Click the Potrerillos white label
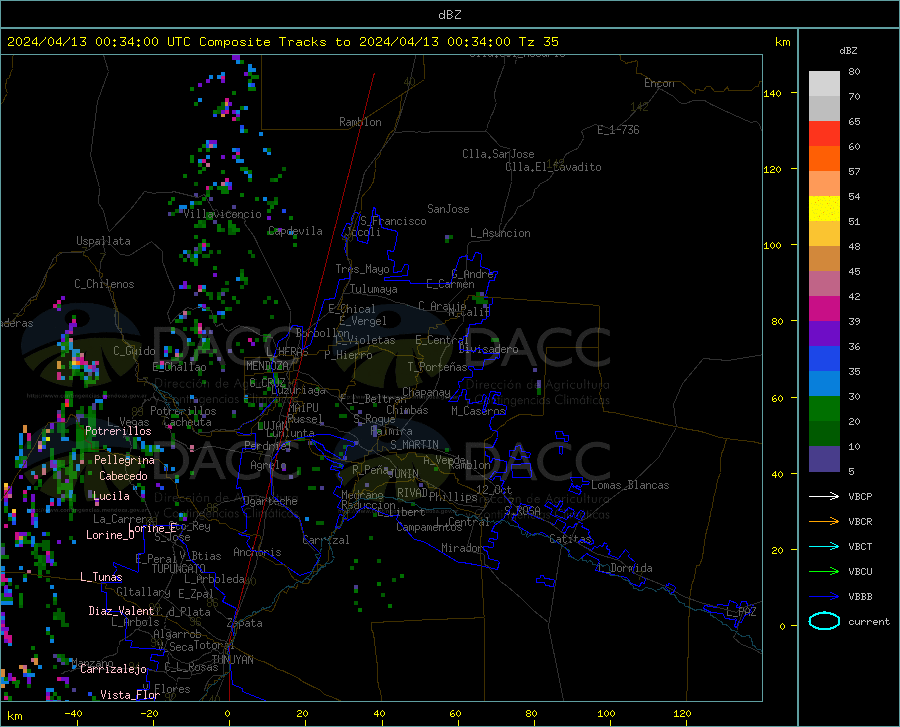900x727 pixels. (118, 431)
